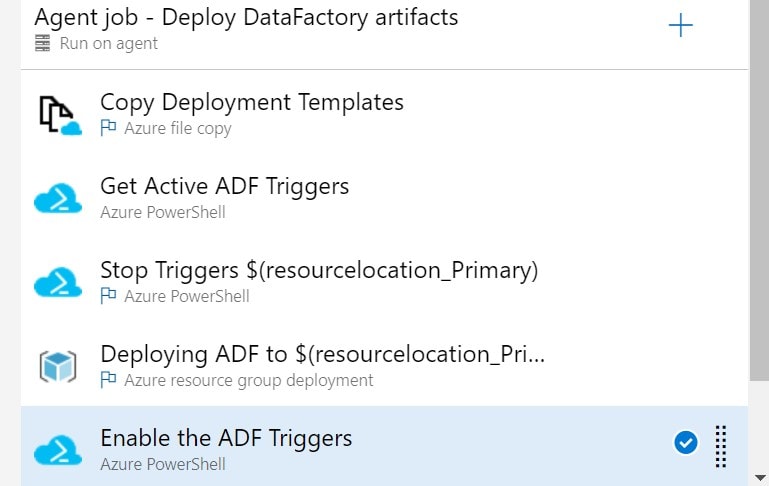Image resolution: width=769 pixels, height=486 pixels.
Task: Select the Stop Triggers $(resourcelocation_Primary) task
Action: pyautogui.click(x=319, y=270)
